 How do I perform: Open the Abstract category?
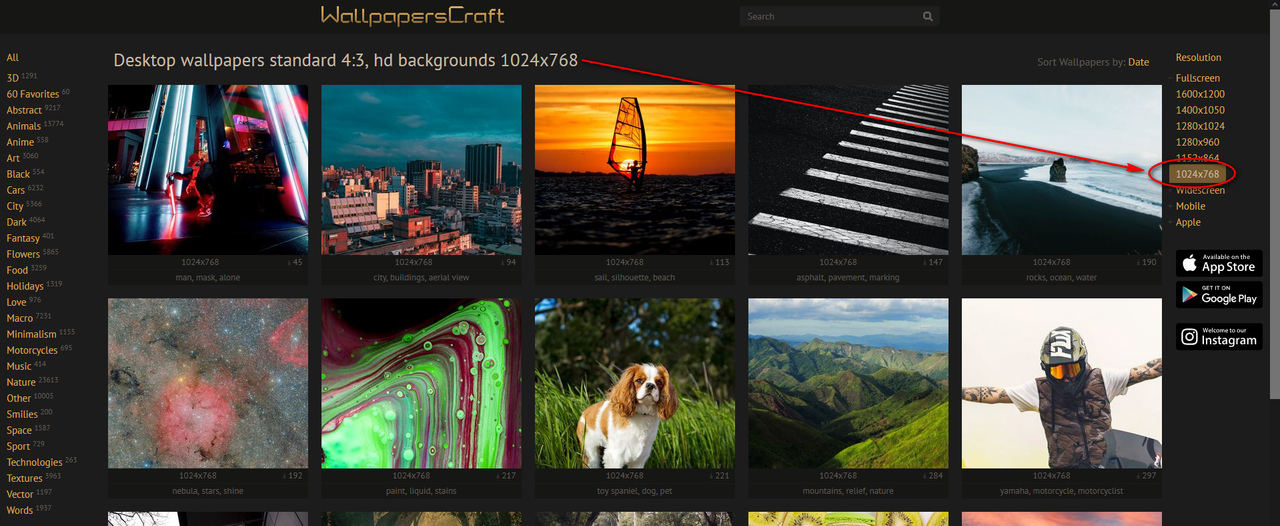coord(24,110)
